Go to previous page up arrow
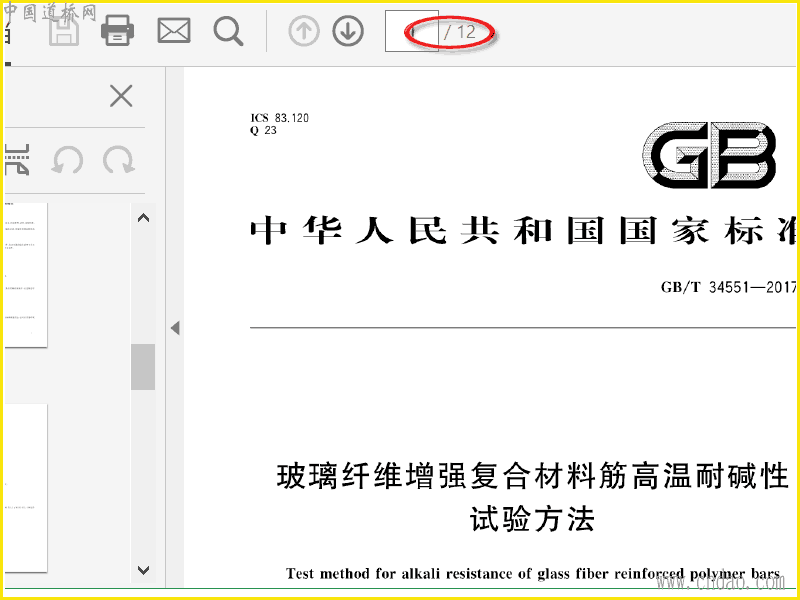 point(304,31)
